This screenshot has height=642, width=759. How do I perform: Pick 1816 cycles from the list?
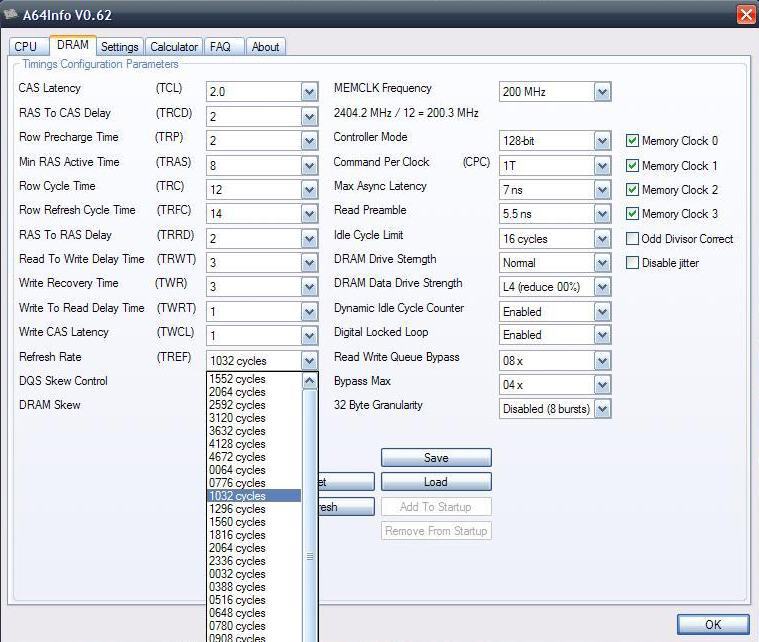coord(254,535)
